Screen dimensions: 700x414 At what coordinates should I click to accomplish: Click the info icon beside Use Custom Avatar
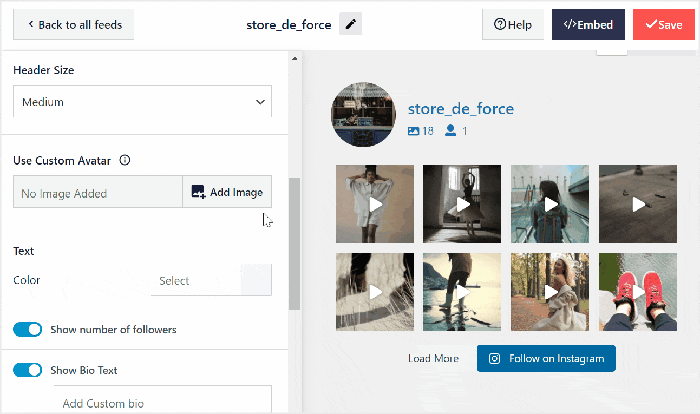pos(125,160)
